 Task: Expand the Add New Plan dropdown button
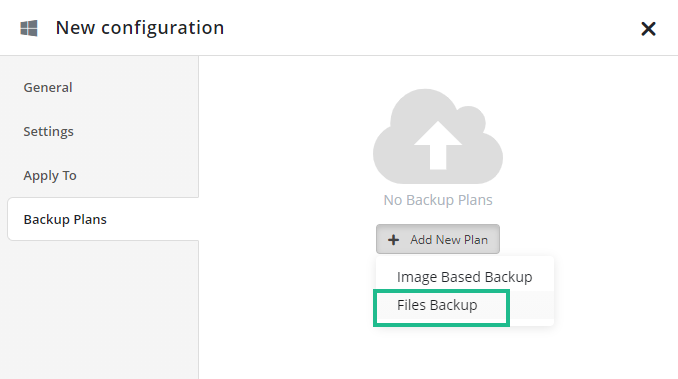pos(438,239)
